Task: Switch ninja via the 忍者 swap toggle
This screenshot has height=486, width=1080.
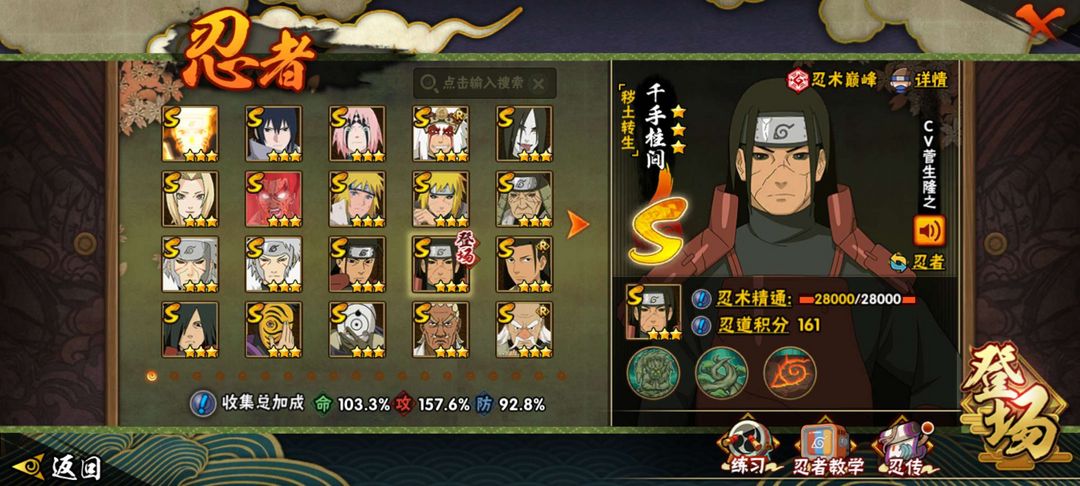Action: [917, 262]
